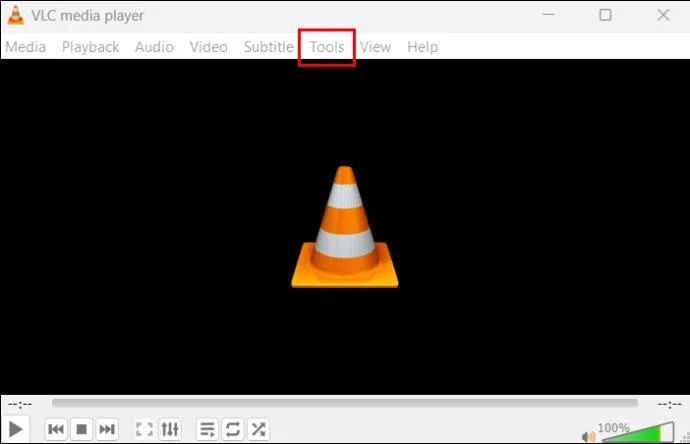Show extended settings equalizer icon
Screen dimensions: 690x444
pos(170,429)
